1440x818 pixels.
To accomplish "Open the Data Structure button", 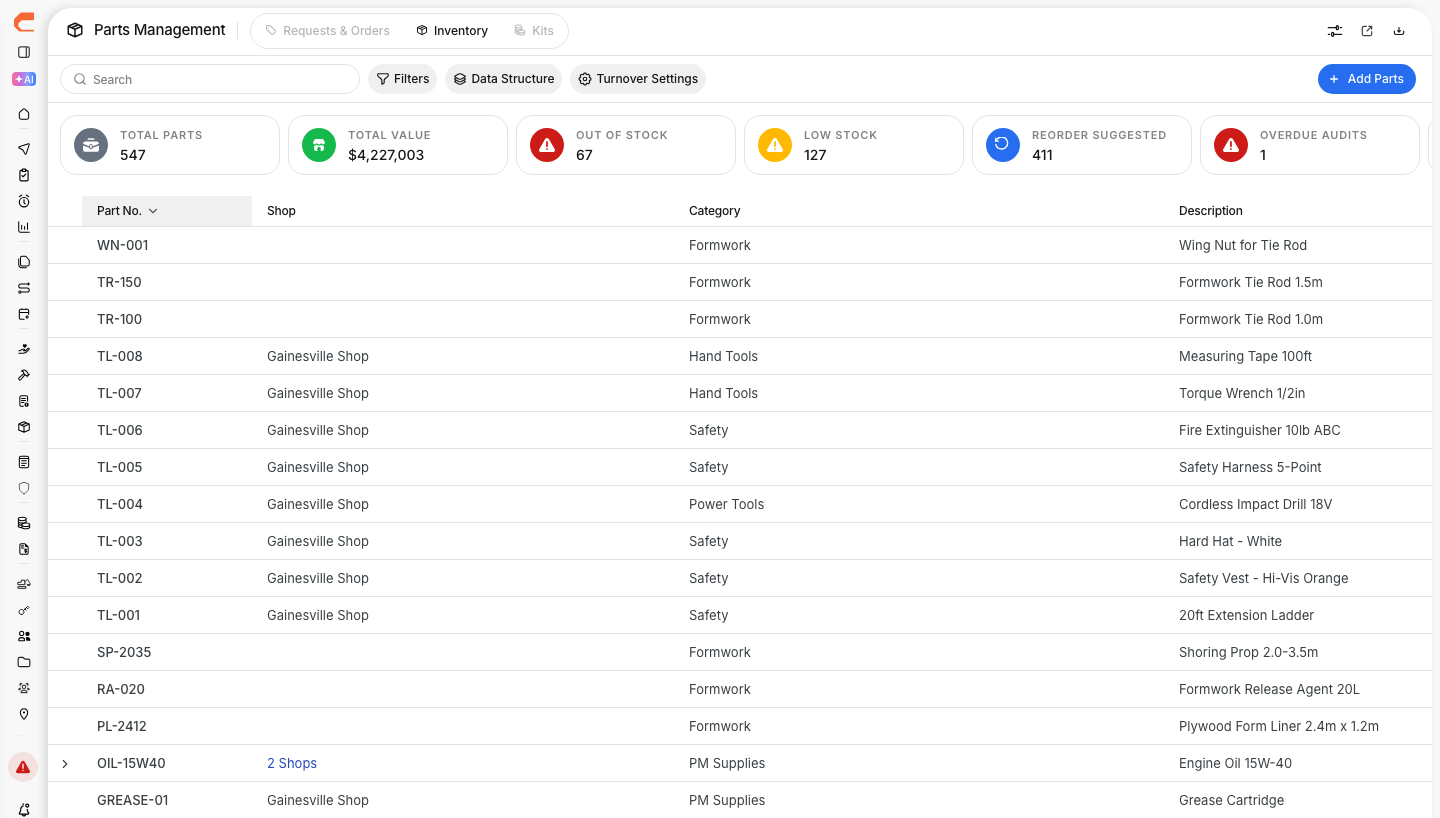I will point(504,79).
